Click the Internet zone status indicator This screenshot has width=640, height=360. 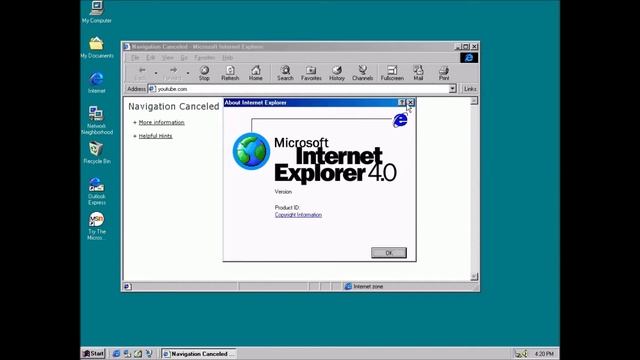coord(363,286)
